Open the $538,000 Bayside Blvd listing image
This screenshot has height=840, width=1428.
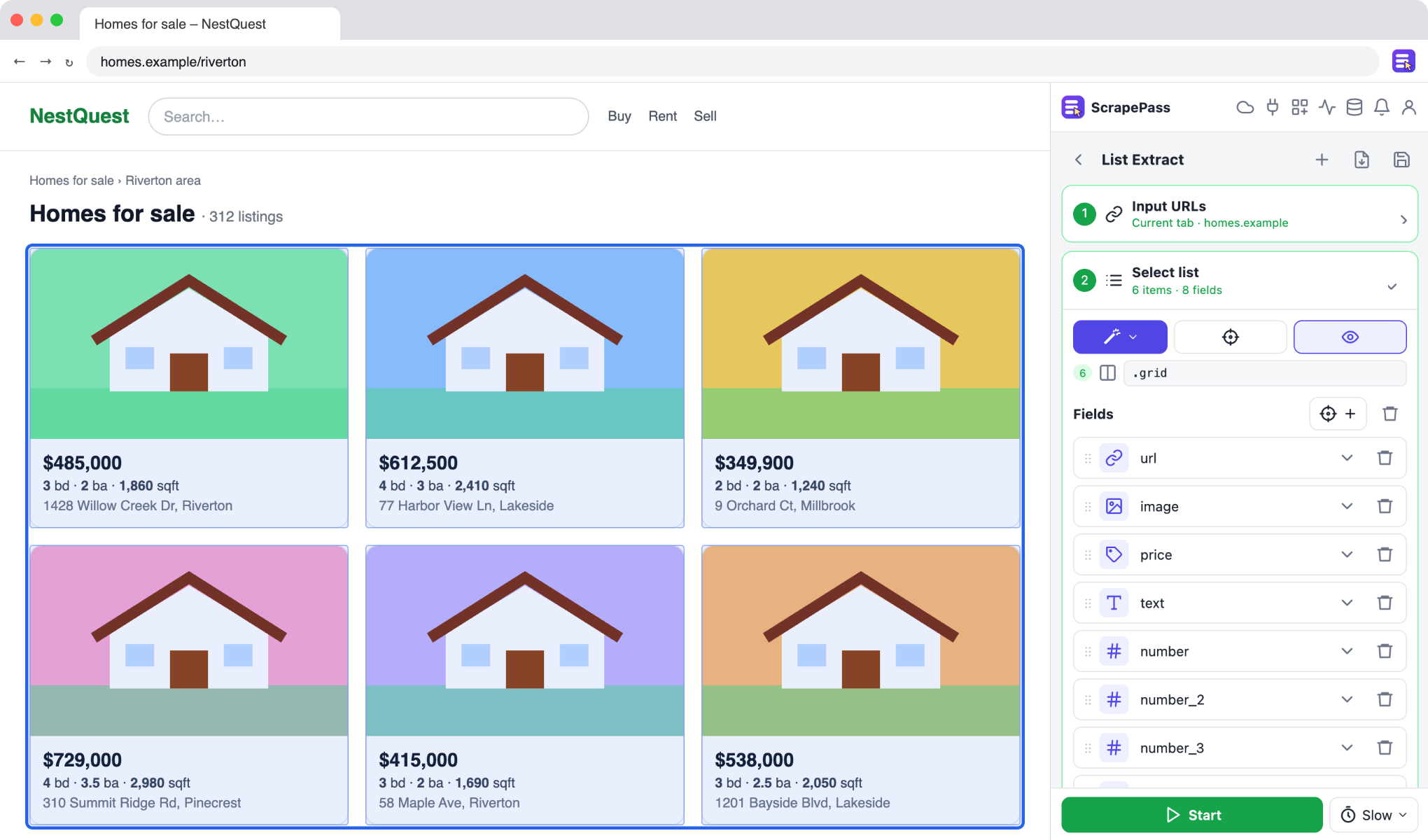pos(861,641)
